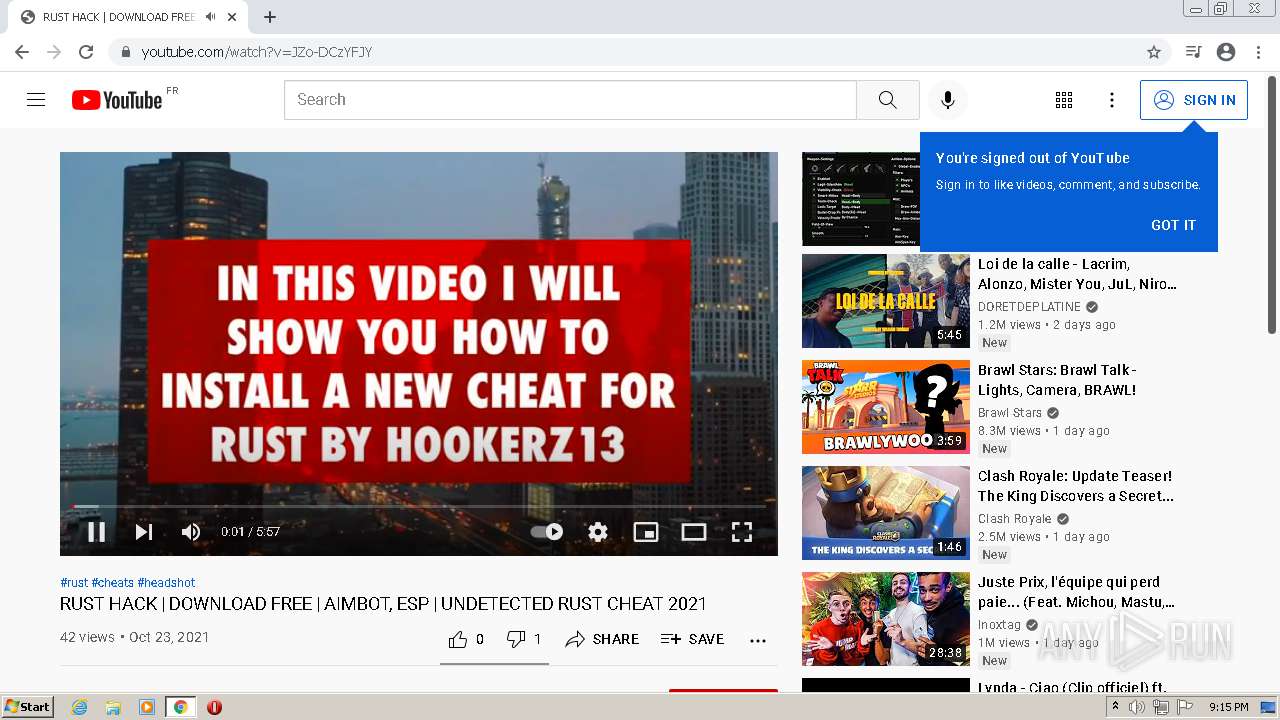This screenshot has height=720, width=1280.
Task: Open the DORETDEPLATINE channel link
Action: point(1029,307)
